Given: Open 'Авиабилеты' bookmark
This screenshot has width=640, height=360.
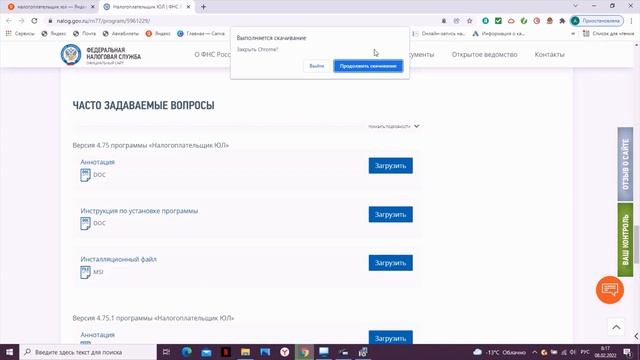Looking at the screenshot, I should pyautogui.click(x=121, y=33).
